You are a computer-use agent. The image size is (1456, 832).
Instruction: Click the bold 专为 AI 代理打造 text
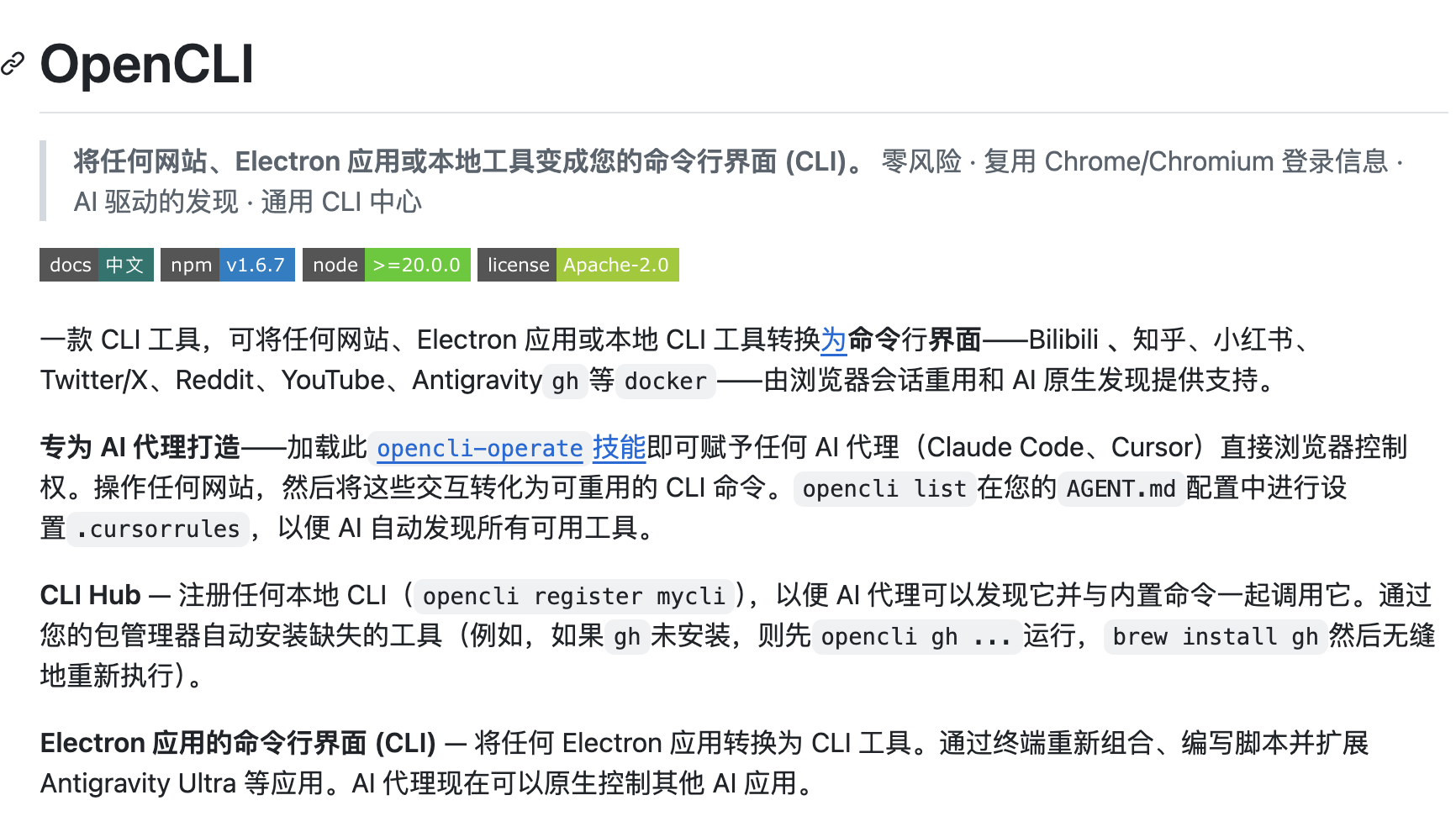tap(140, 447)
